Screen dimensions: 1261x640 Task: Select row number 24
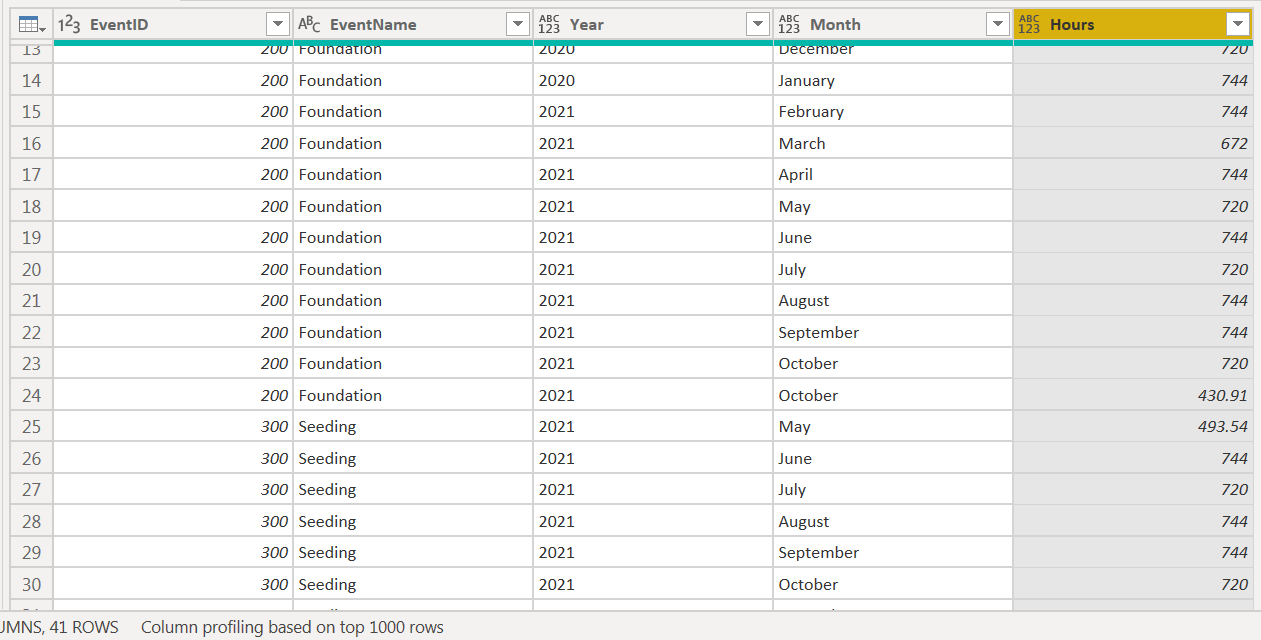[x=32, y=395]
